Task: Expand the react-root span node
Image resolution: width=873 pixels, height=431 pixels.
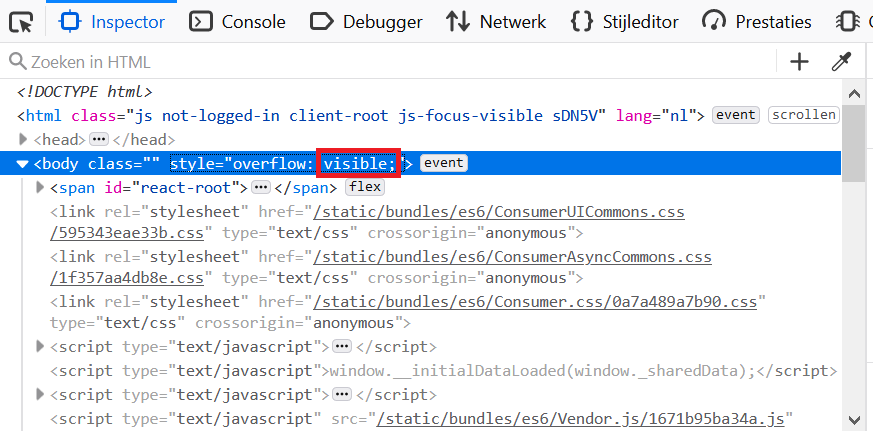Action: 40,187
